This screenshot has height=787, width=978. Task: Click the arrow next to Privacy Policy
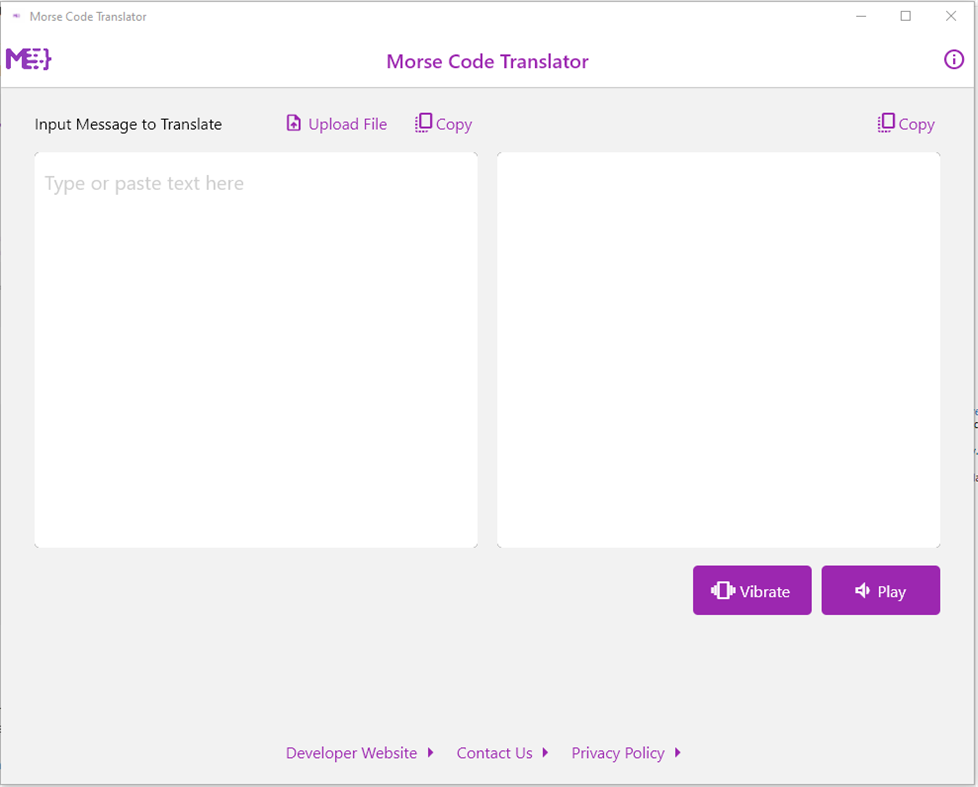click(678, 753)
